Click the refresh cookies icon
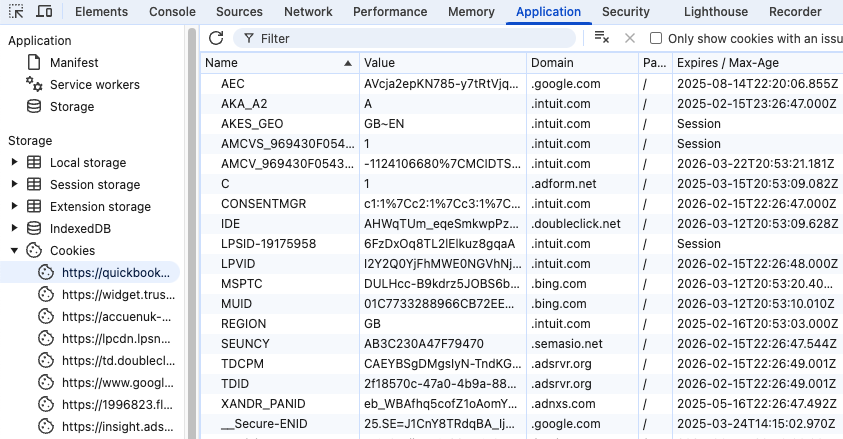The width and height of the screenshot is (843, 439). 216,38
